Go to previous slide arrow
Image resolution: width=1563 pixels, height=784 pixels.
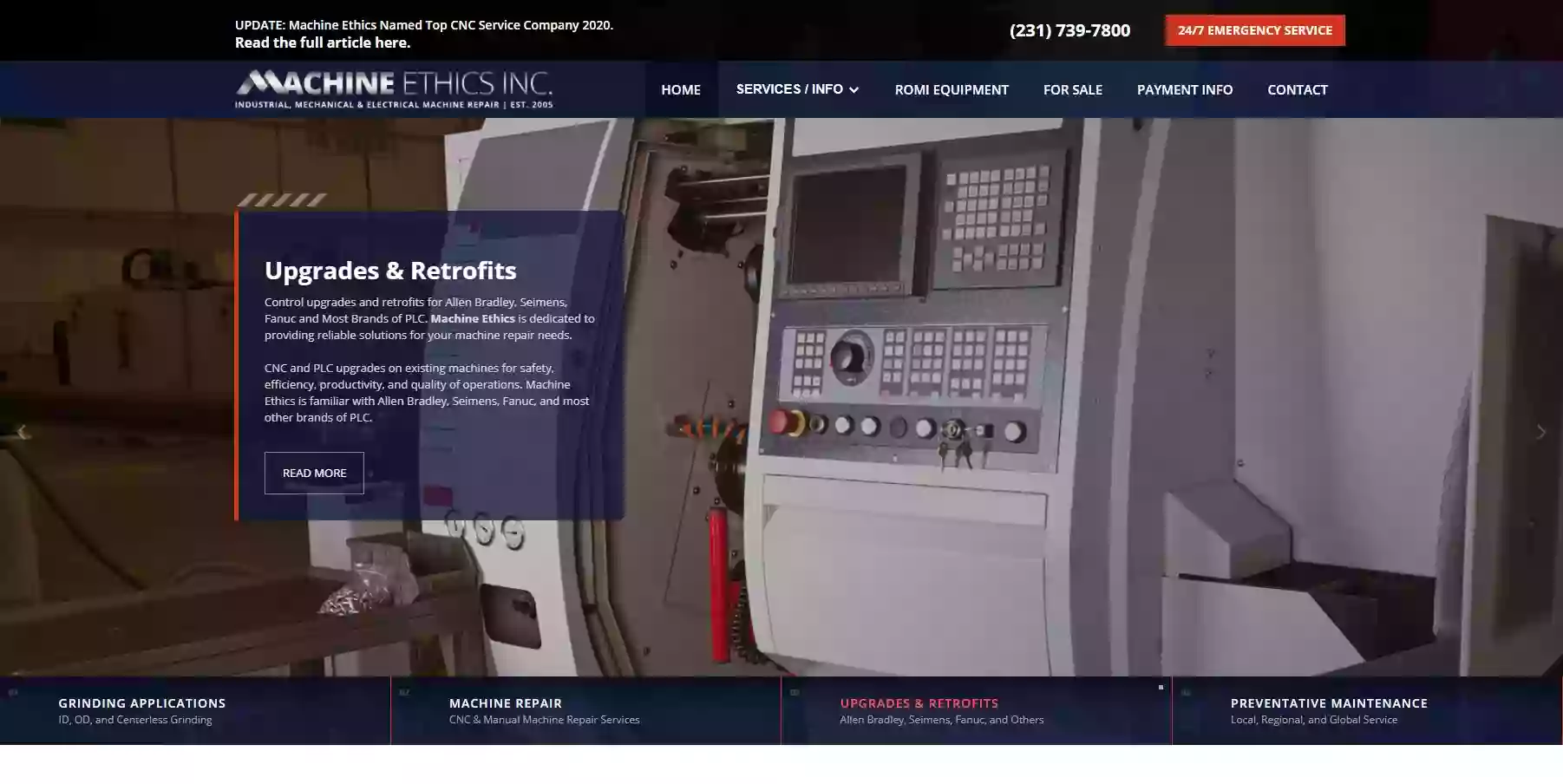tap(23, 432)
